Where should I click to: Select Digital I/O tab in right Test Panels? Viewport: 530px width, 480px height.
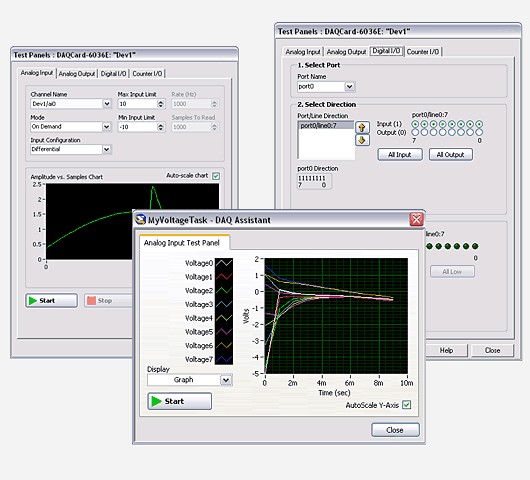pos(386,51)
